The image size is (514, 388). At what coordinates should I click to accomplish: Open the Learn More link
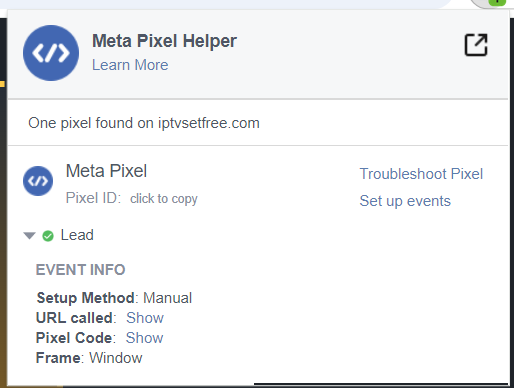(x=130, y=65)
